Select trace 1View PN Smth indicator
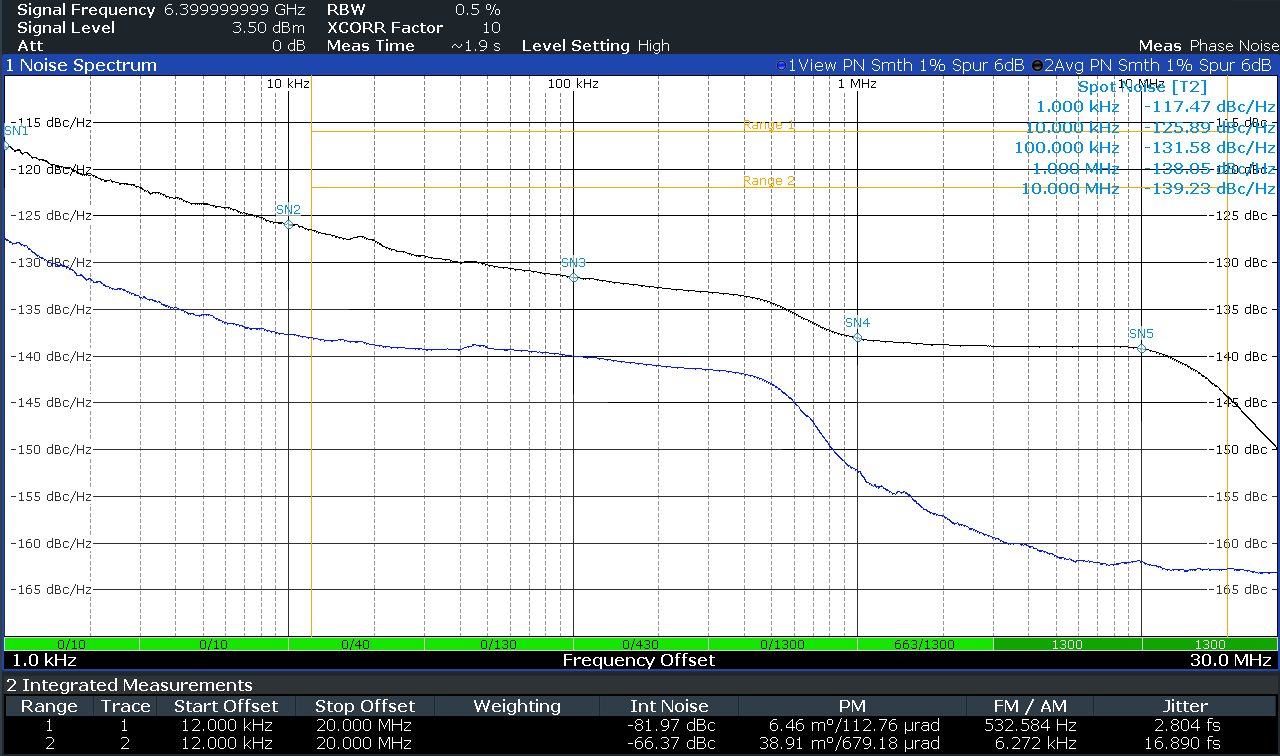Image resolution: width=1280 pixels, height=756 pixels. (900, 65)
